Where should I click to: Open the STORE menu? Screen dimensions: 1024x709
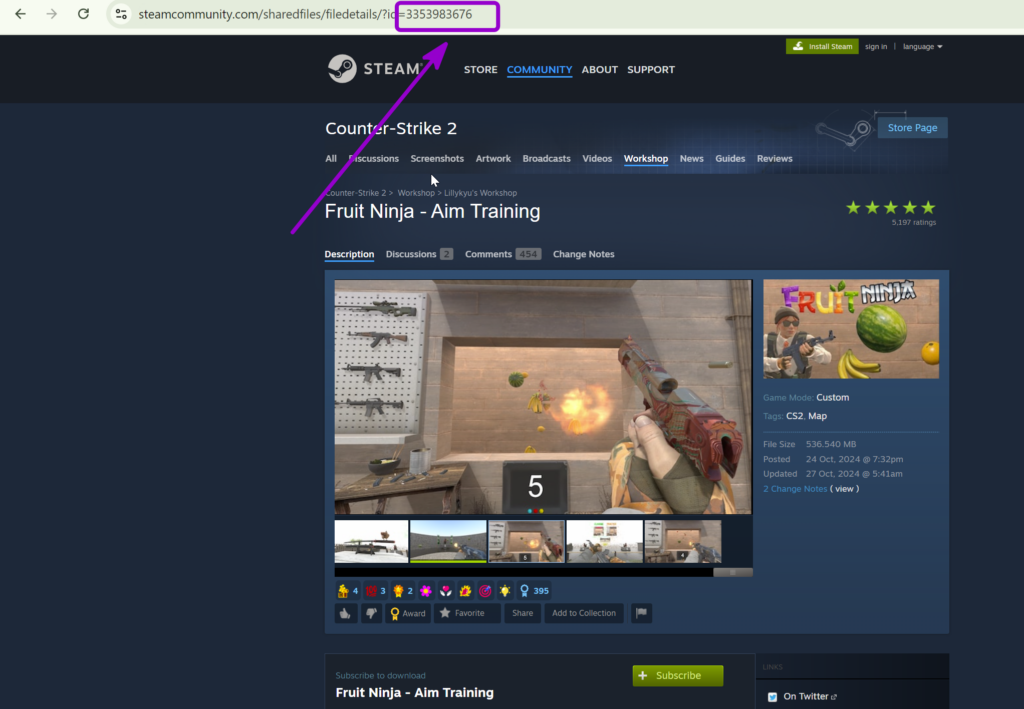click(481, 69)
